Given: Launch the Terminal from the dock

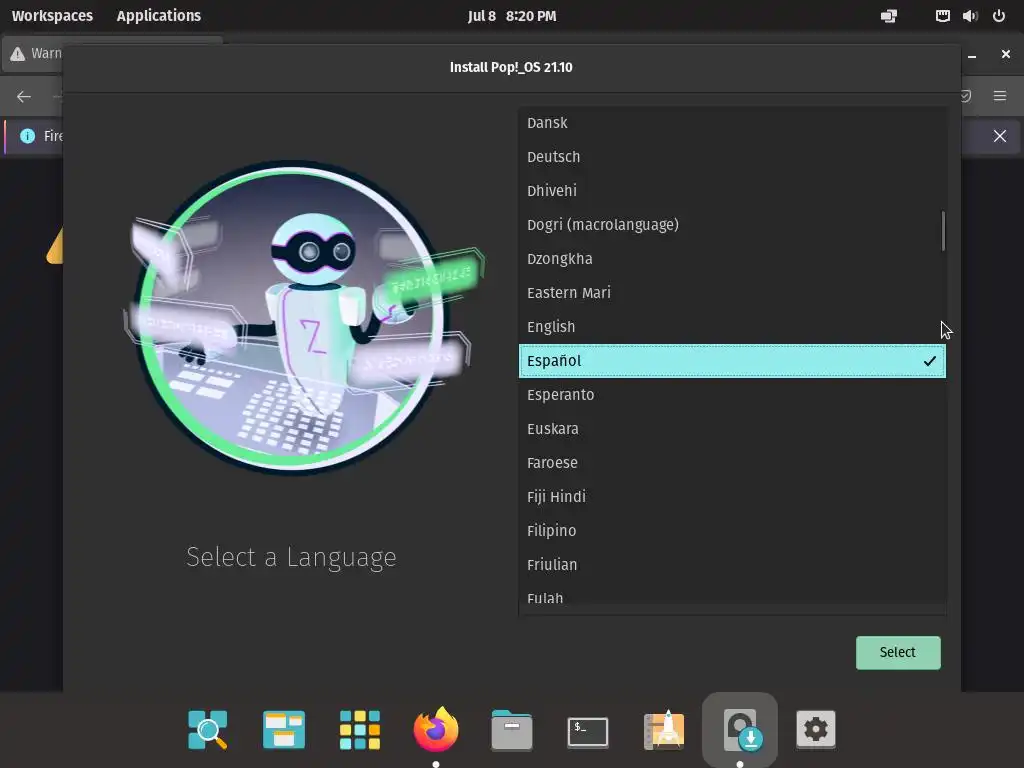Looking at the screenshot, I should pyautogui.click(x=588, y=731).
